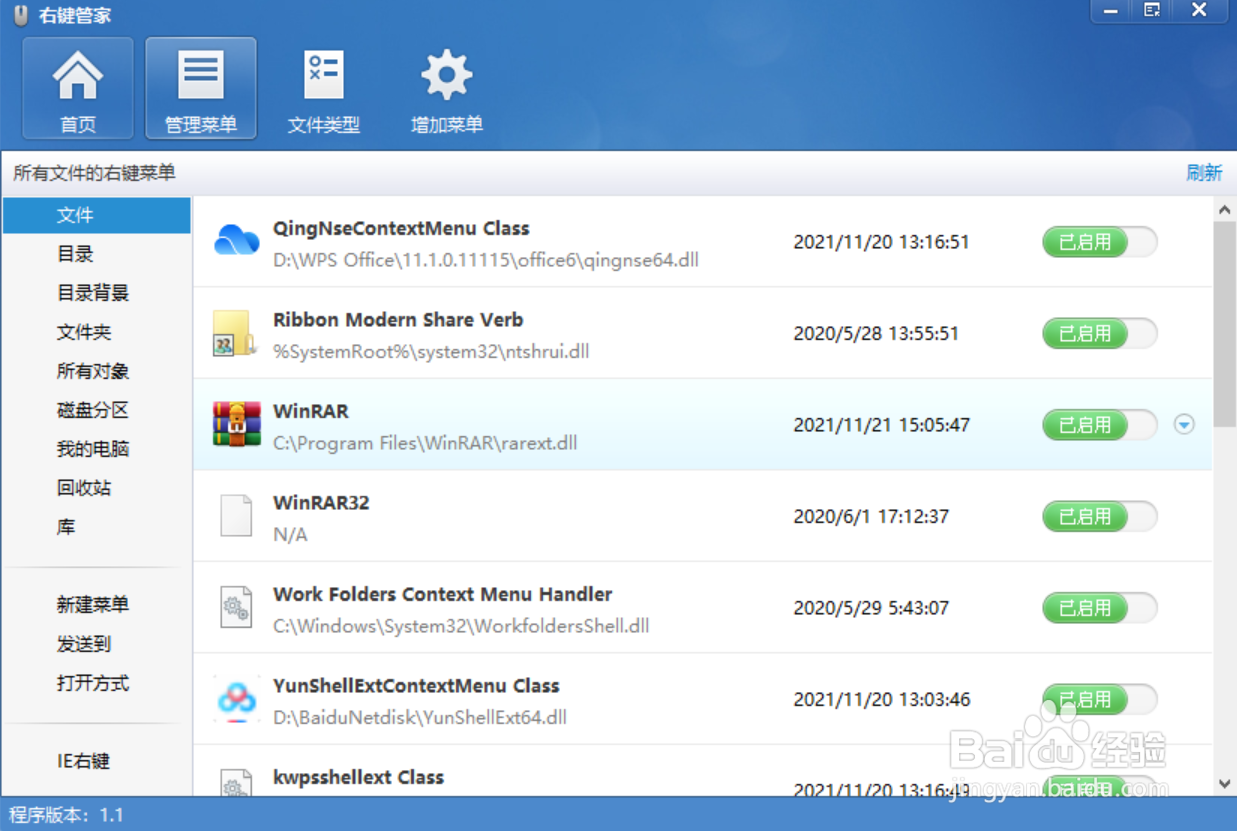The image size is (1237, 831).
Task: Minimize the 右键管家 window
Action: coord(1110,10)
